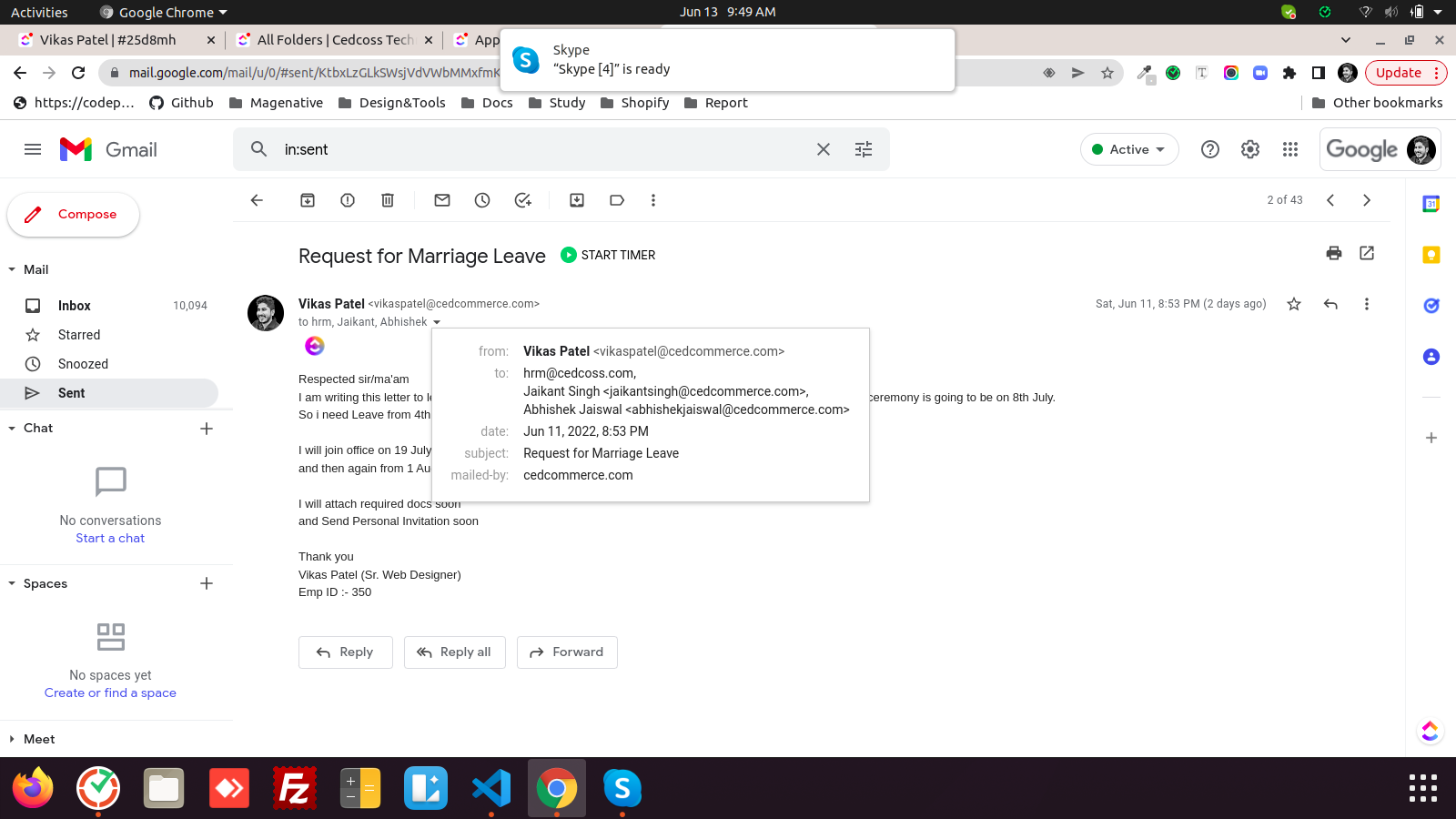Image resolution: width=1456 pixels, height=819 pixels.
Task: Open the Sent folder
Action: [x=71, y=393]
